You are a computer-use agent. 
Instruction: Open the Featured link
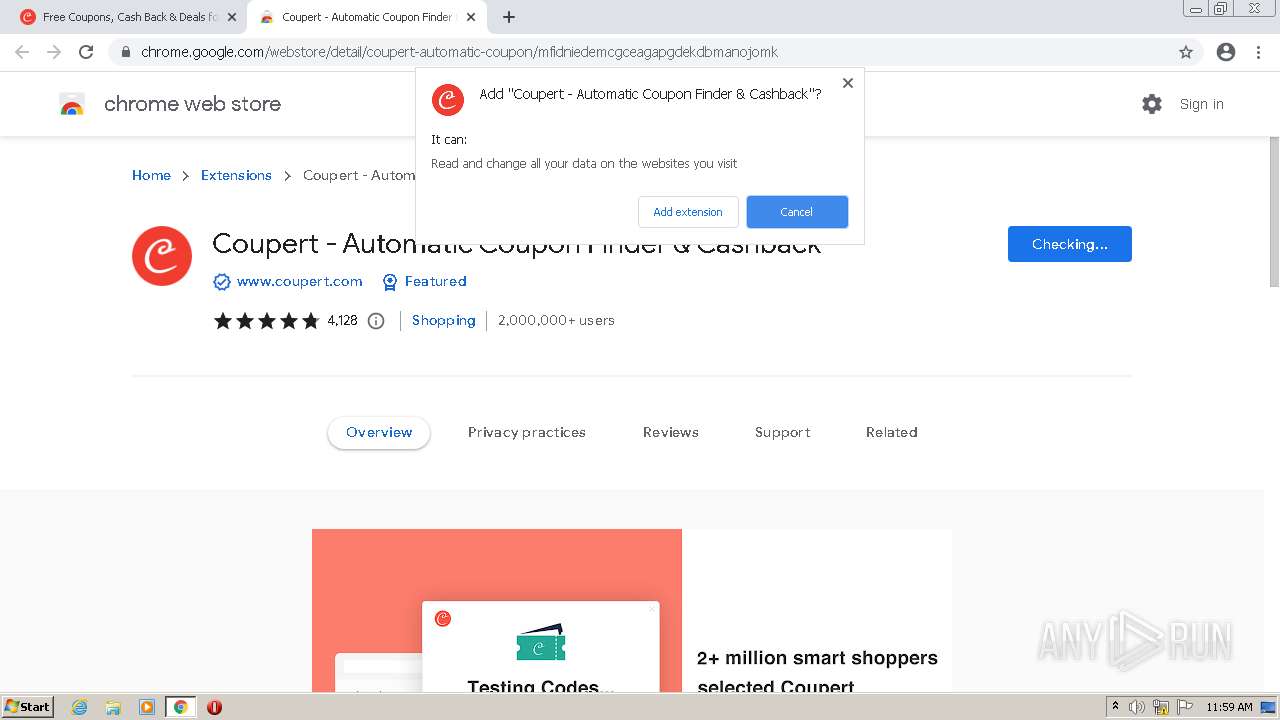coord(436,282)
